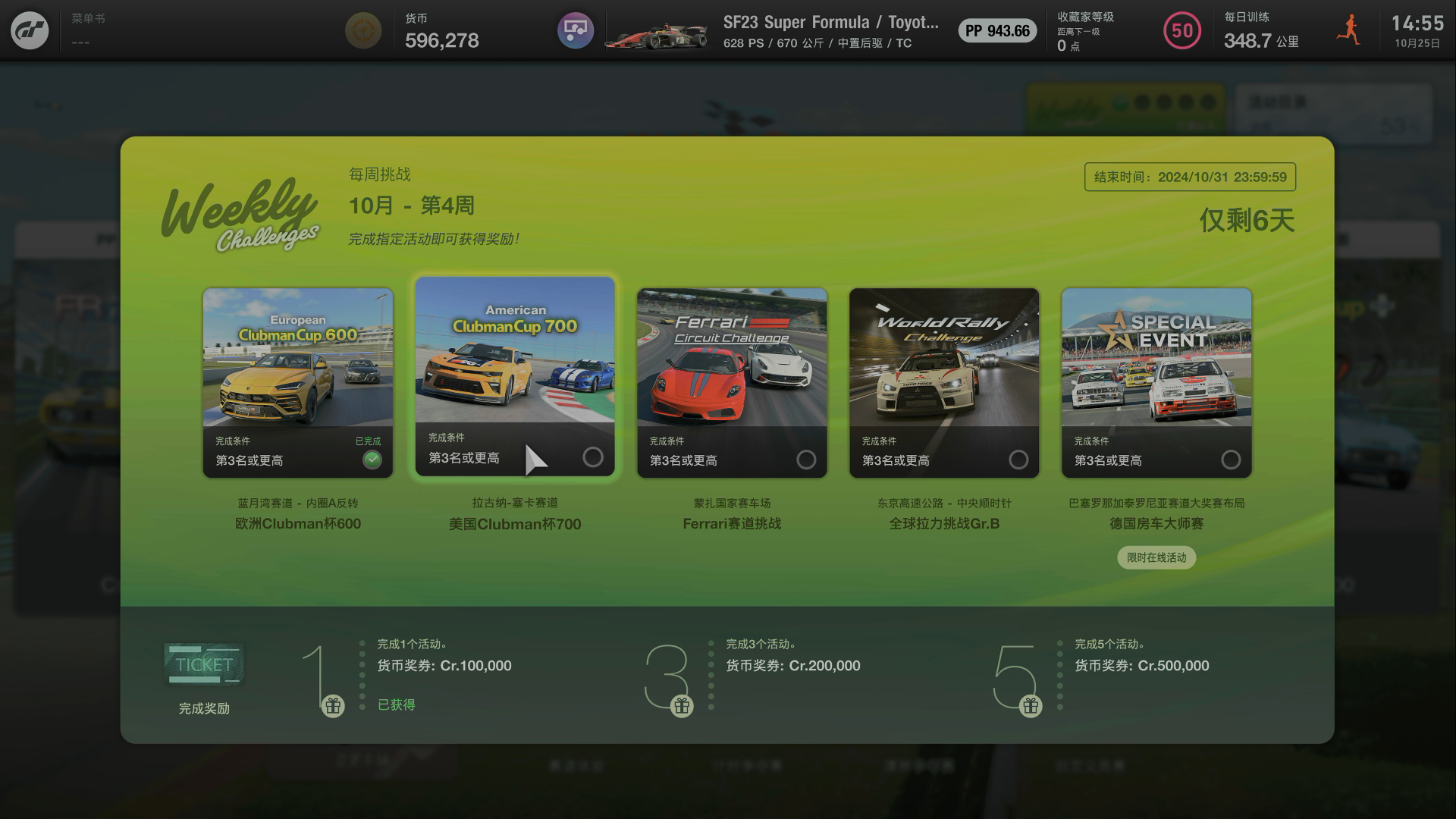Click the completion circle on American Clubman Cup 700
The height and width of the screenshot is (819, 1456).
point(593,457)
